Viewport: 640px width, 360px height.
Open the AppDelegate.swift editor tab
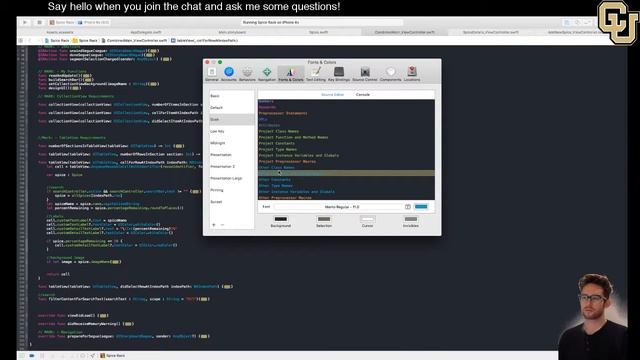[146, 32]
